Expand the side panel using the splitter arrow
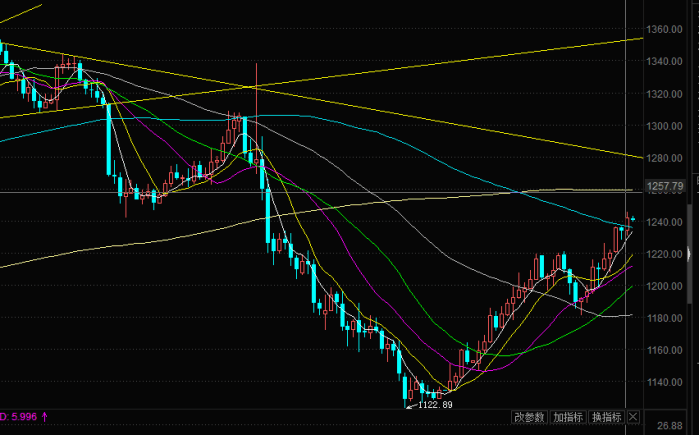Image resolution: width=699 pixels, height=435 pixels. click(x=690, y=252)
